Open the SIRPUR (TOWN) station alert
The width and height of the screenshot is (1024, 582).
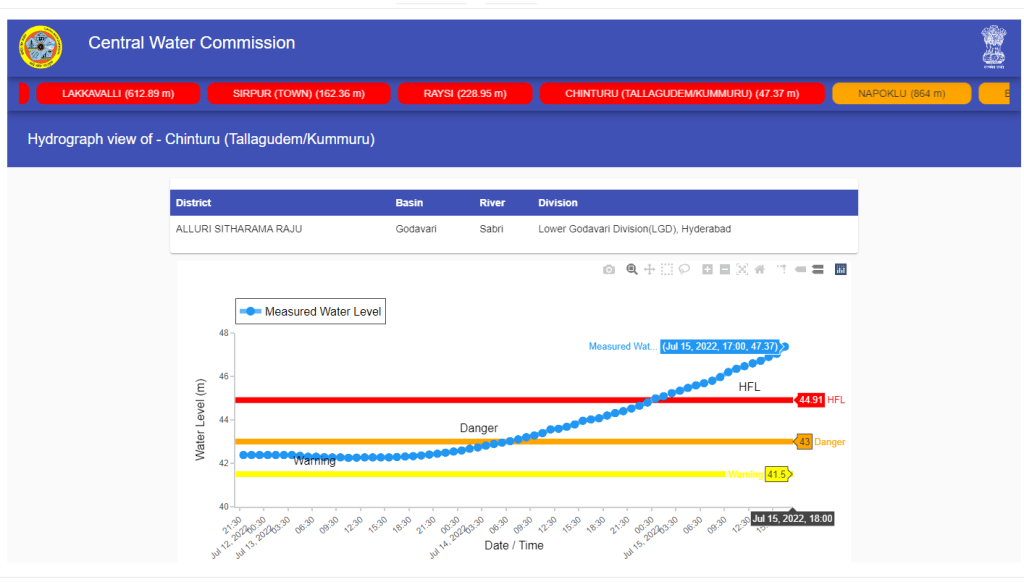pyautogui.click(x=298, y=94)
